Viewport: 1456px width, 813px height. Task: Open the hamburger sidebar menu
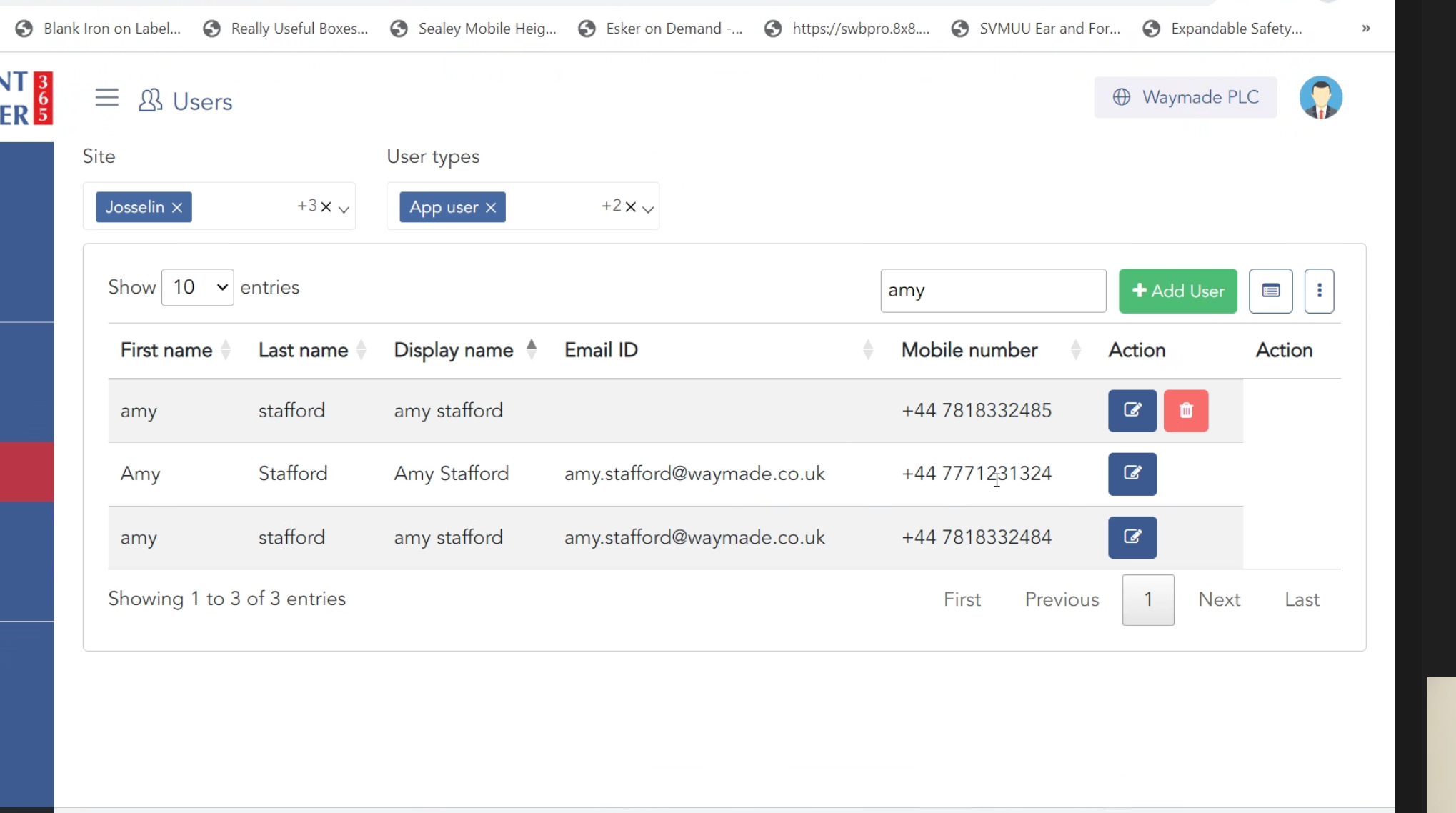point(107,97)
